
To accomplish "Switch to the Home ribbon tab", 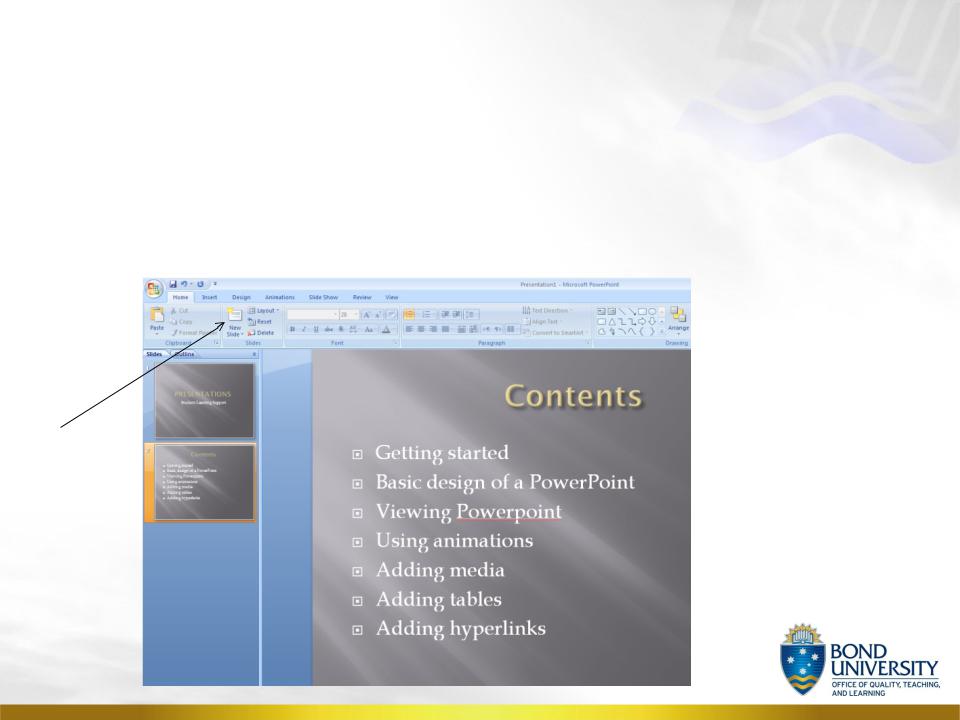I will point(181,298).
